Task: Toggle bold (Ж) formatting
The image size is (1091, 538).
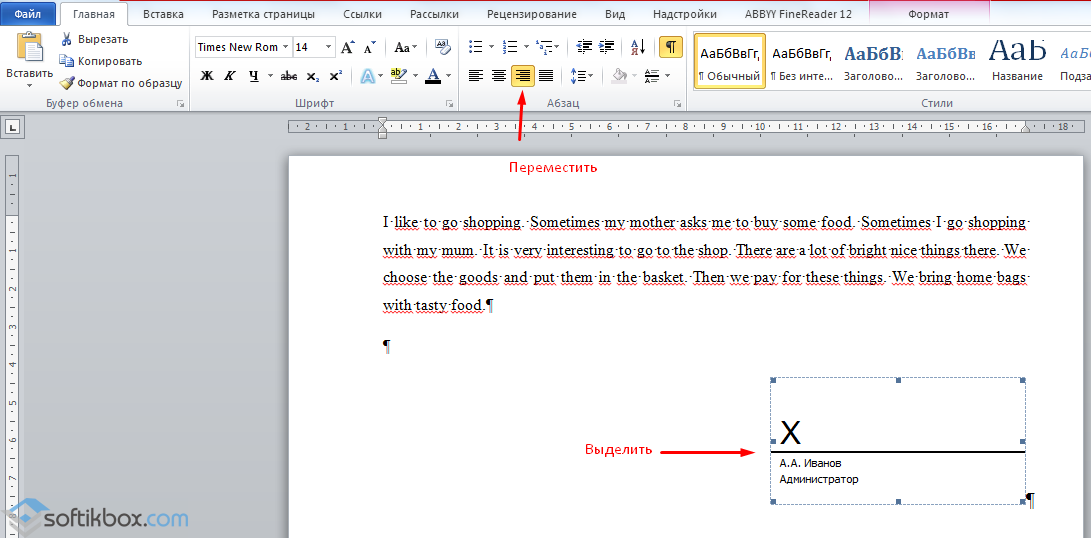Action: [x=207, y=76]
